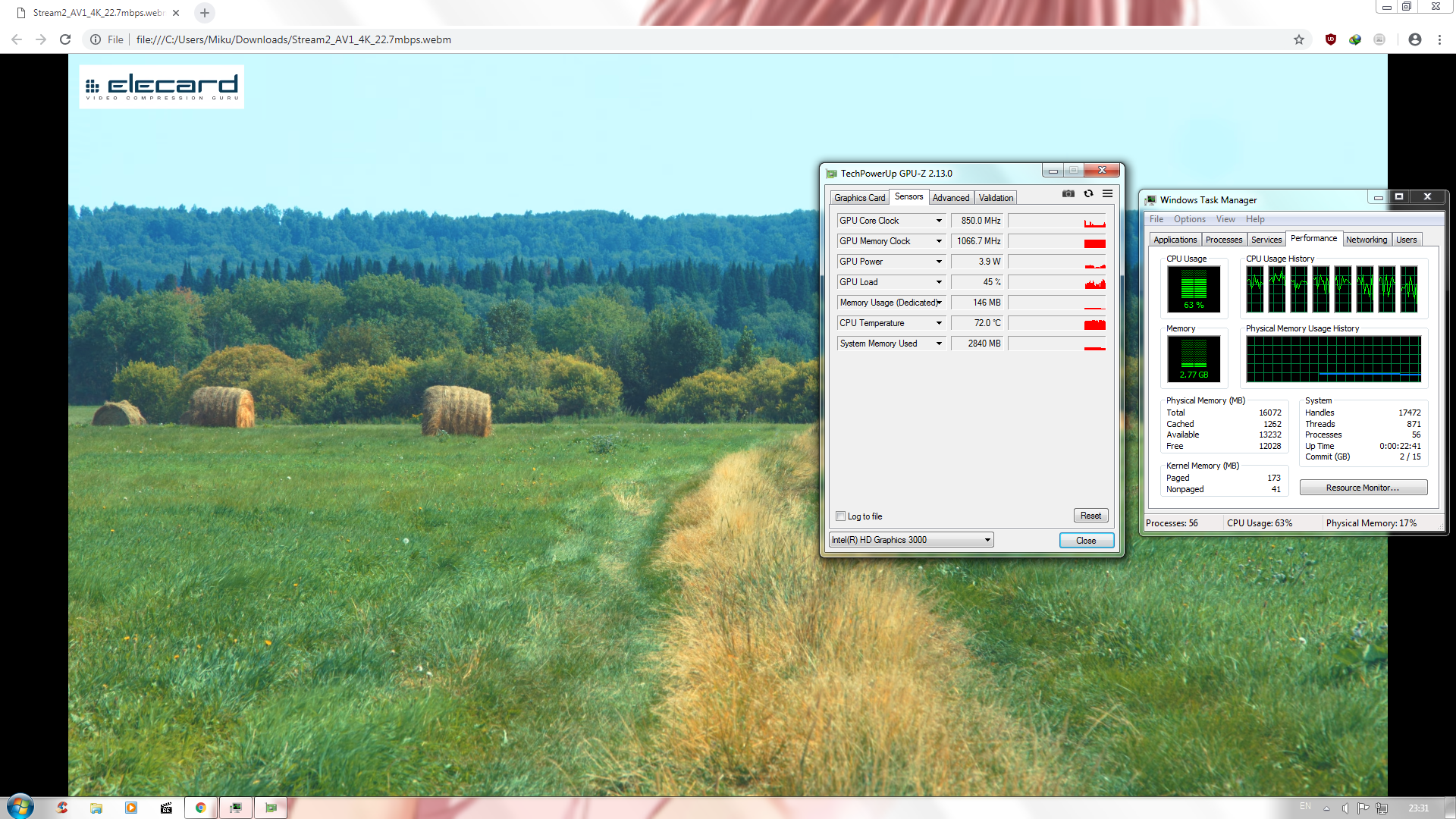
Task: Open Task Manager File menu
Action: 1156,219
